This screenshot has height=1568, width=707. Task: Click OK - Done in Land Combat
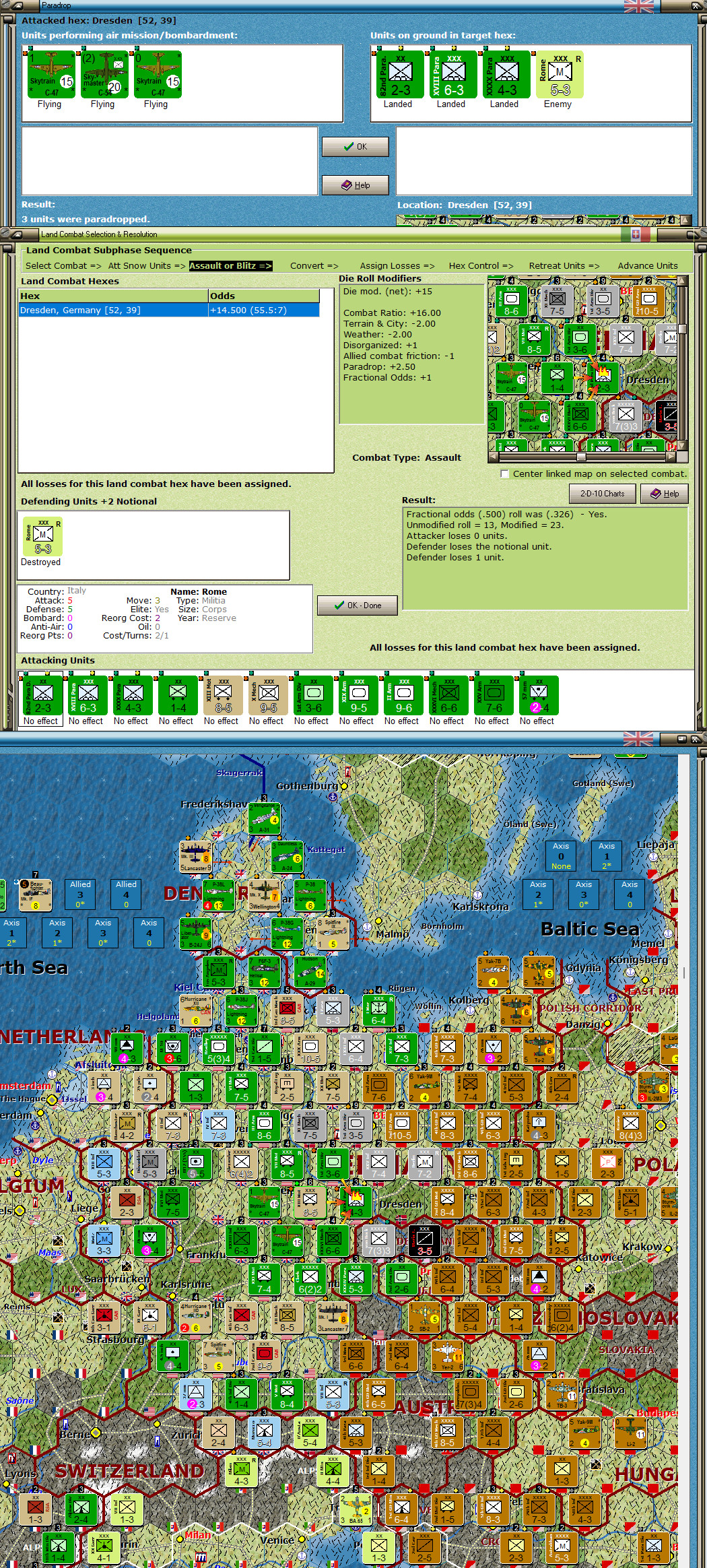click(358, 606)
